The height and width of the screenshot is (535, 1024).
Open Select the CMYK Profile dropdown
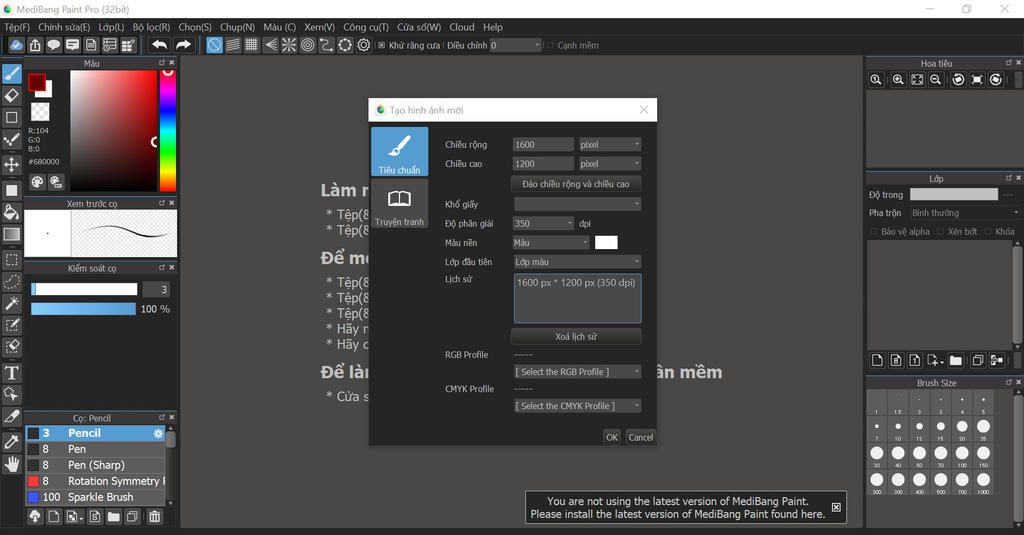[577, 406]
